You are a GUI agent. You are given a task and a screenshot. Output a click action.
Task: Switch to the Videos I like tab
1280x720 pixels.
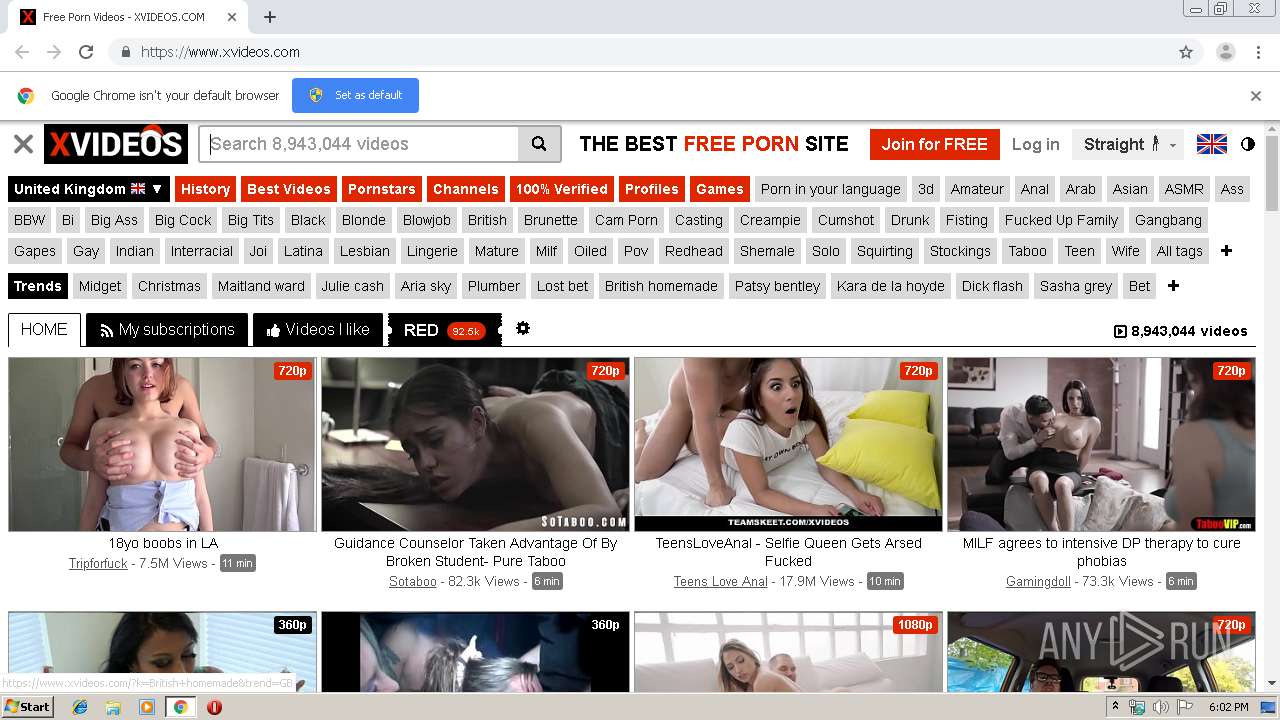point(318,329)
